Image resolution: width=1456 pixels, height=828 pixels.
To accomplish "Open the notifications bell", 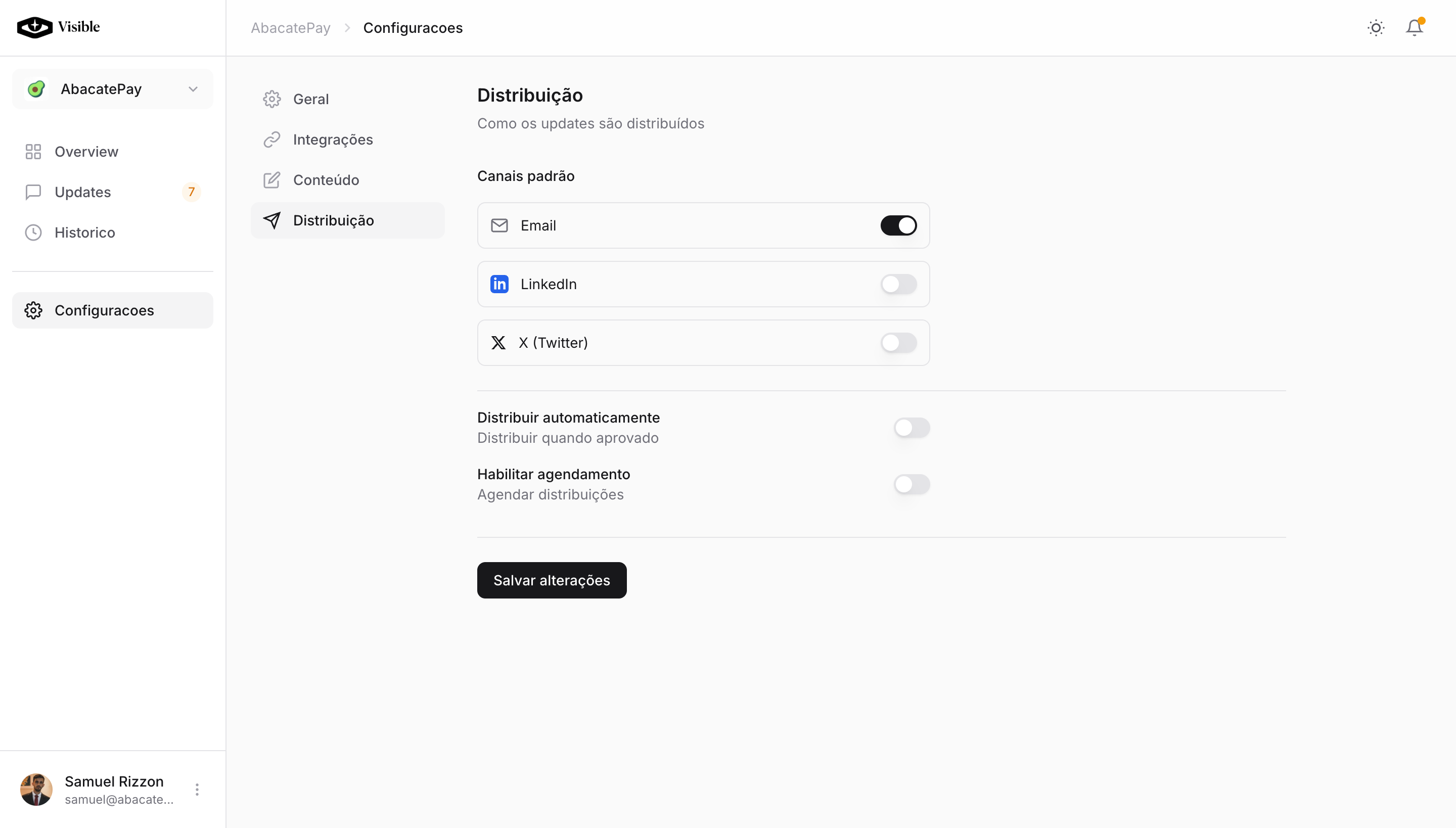I will point(1414,28).
